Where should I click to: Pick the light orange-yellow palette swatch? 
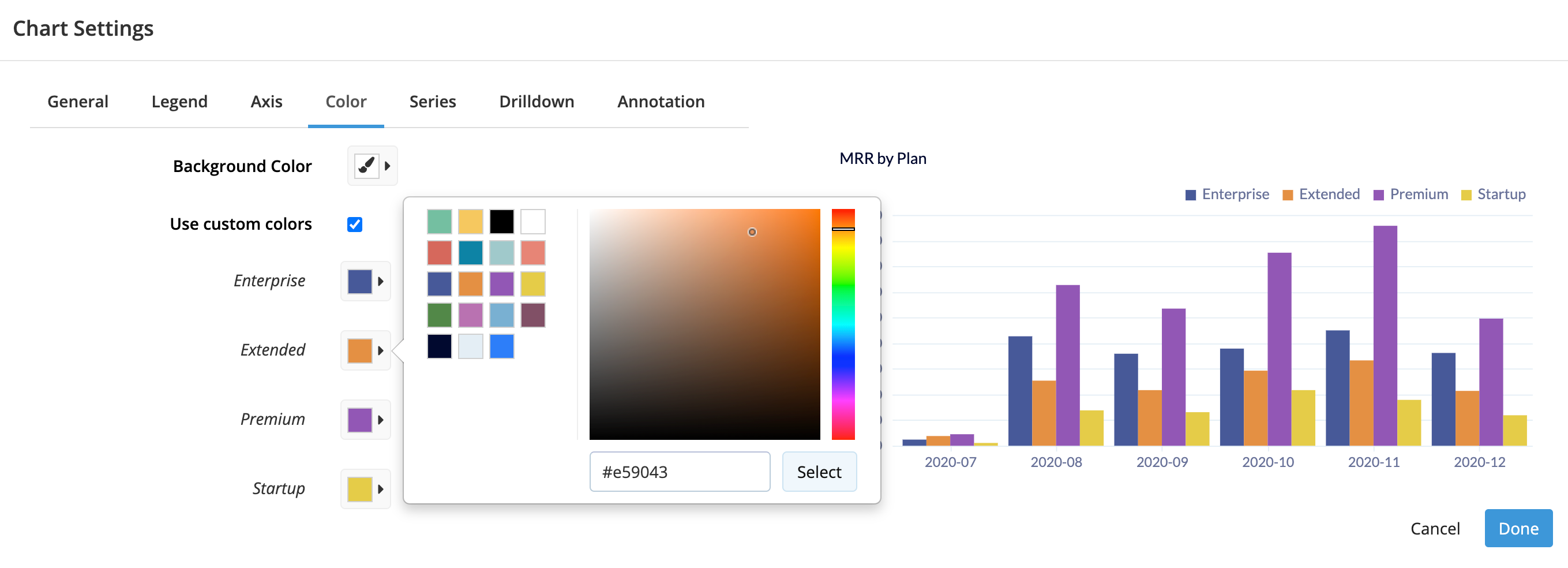click(471, 222)
